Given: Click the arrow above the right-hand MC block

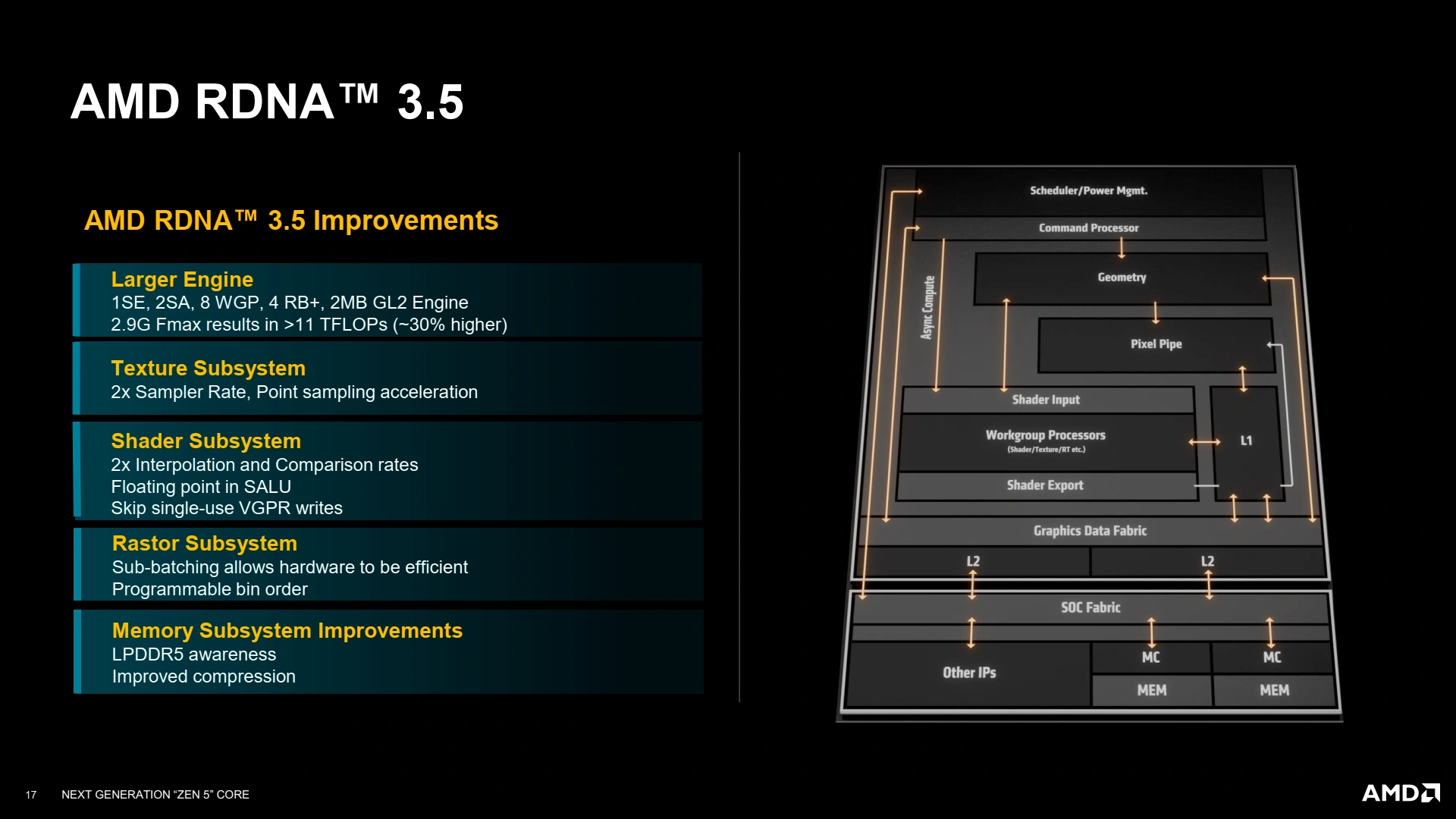Looking at the screenshot, I should tap(1271, 632).
